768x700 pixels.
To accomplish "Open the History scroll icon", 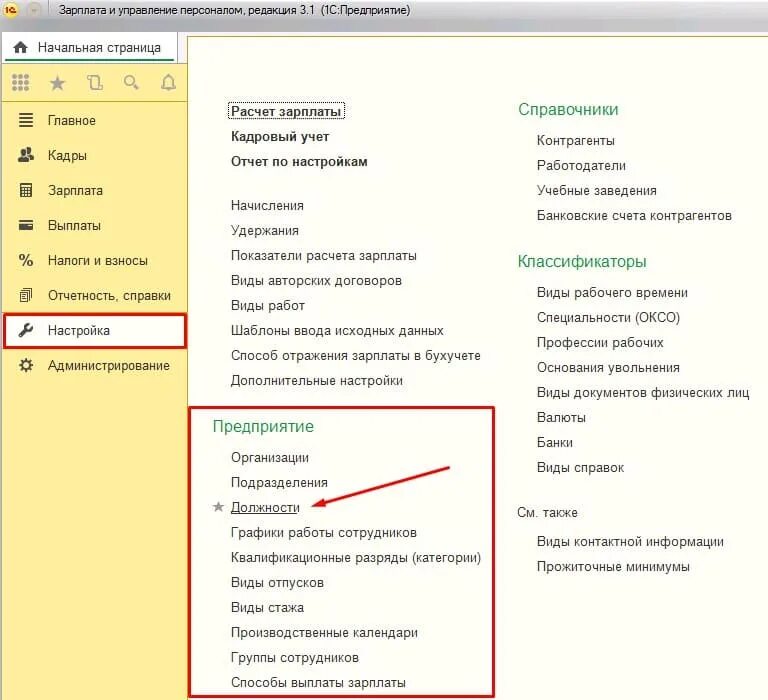I will pos(95,83).
